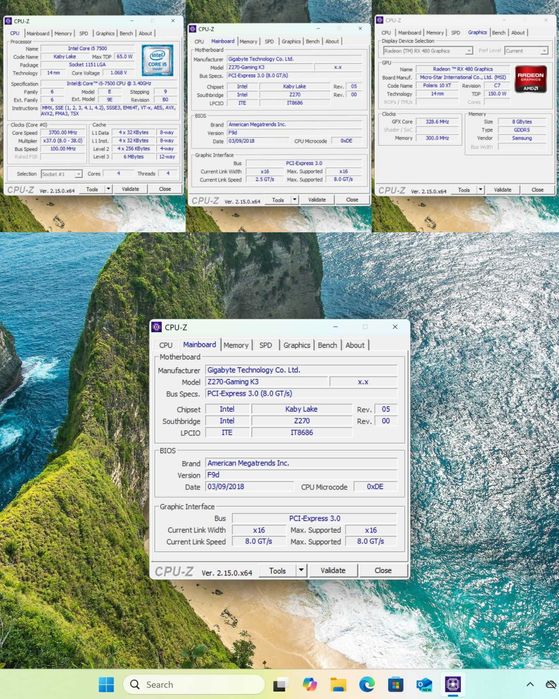This screenshot has height=699, width=559.
Task: Click the Socket 1151 LGA package value
Action: coord(87,65)
